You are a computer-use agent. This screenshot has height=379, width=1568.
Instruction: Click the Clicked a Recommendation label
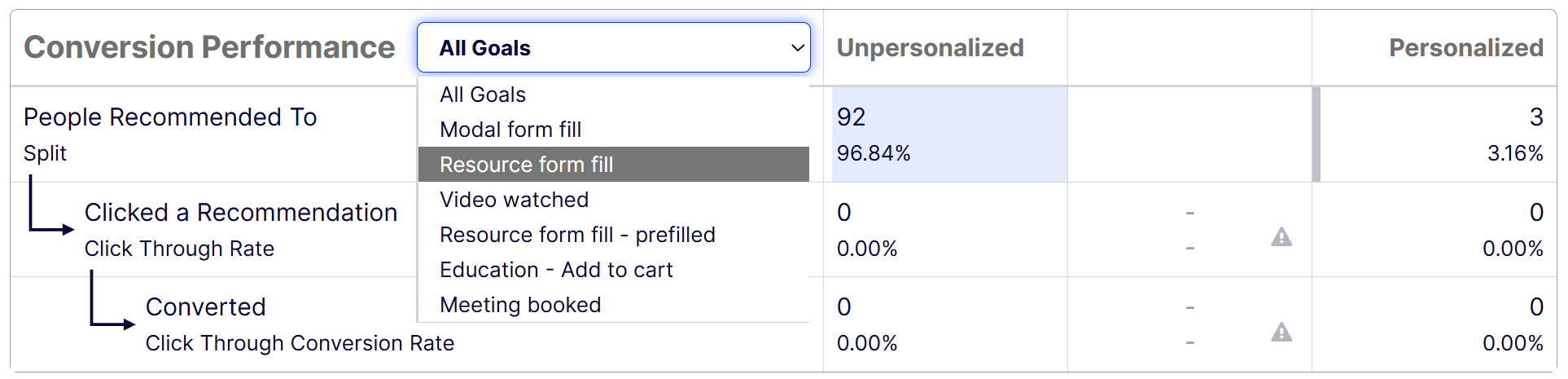tap(241, 213)
